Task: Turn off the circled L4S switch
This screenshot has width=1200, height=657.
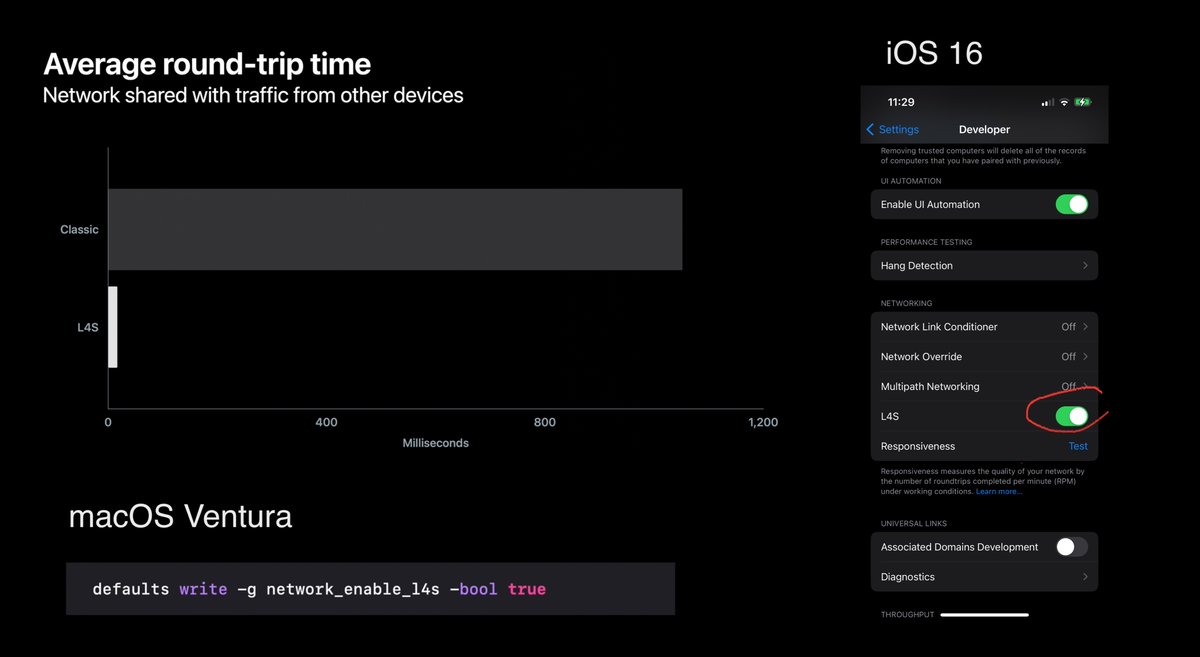Action: [1072, 416]
